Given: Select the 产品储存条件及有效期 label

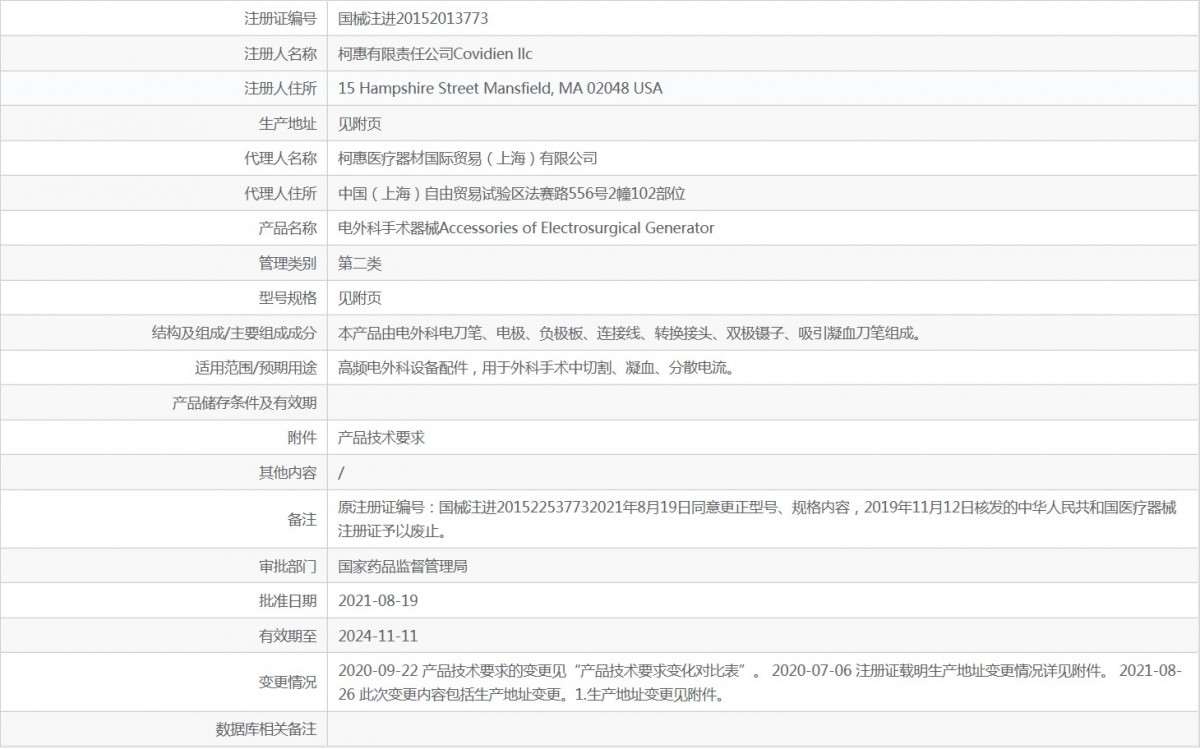Looking at the screenshot, I should 245,403.
